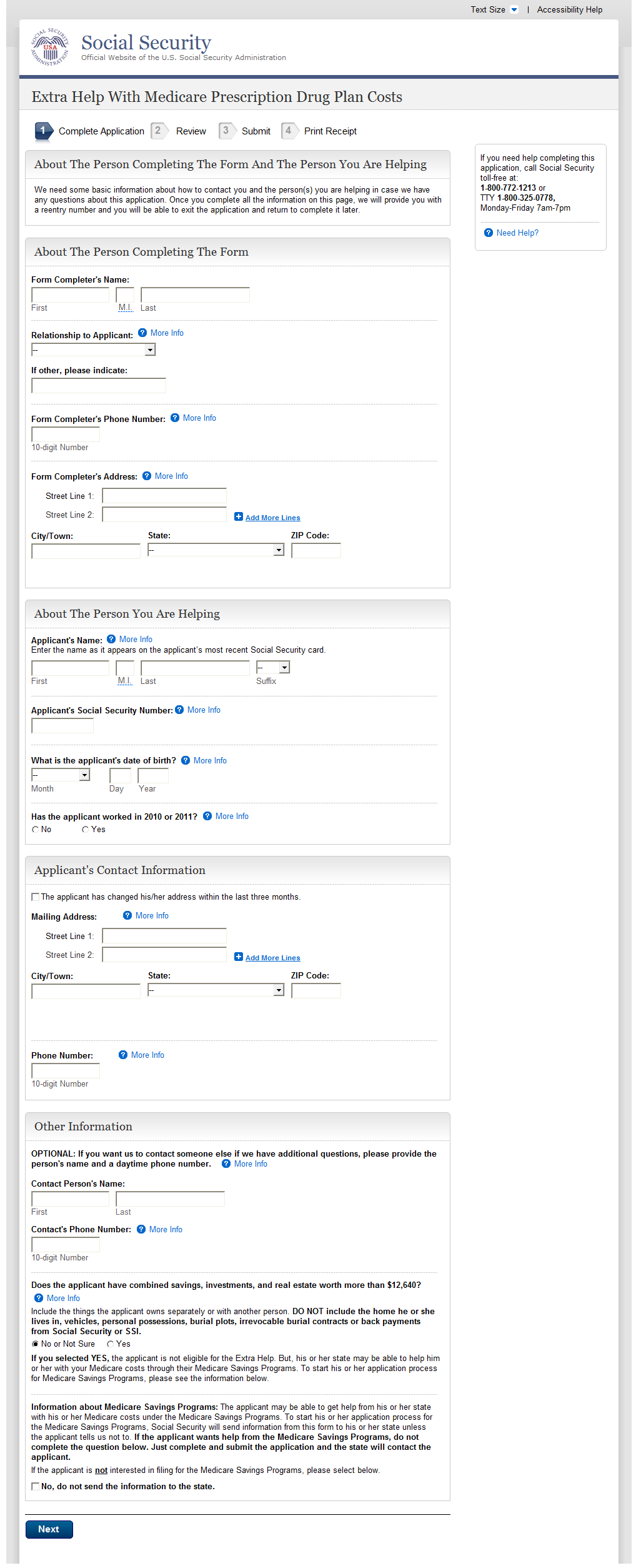Click the plus icon beside Form Completer's Add More Lines
This screenshot has width=636, height=1568.
[239, 517]
